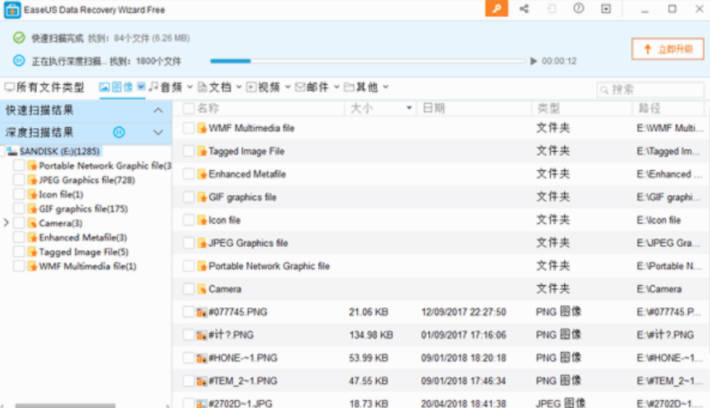This screenshot has height=409, width=710.
Task: Sort by the type column header
Action: pos(548,108)
